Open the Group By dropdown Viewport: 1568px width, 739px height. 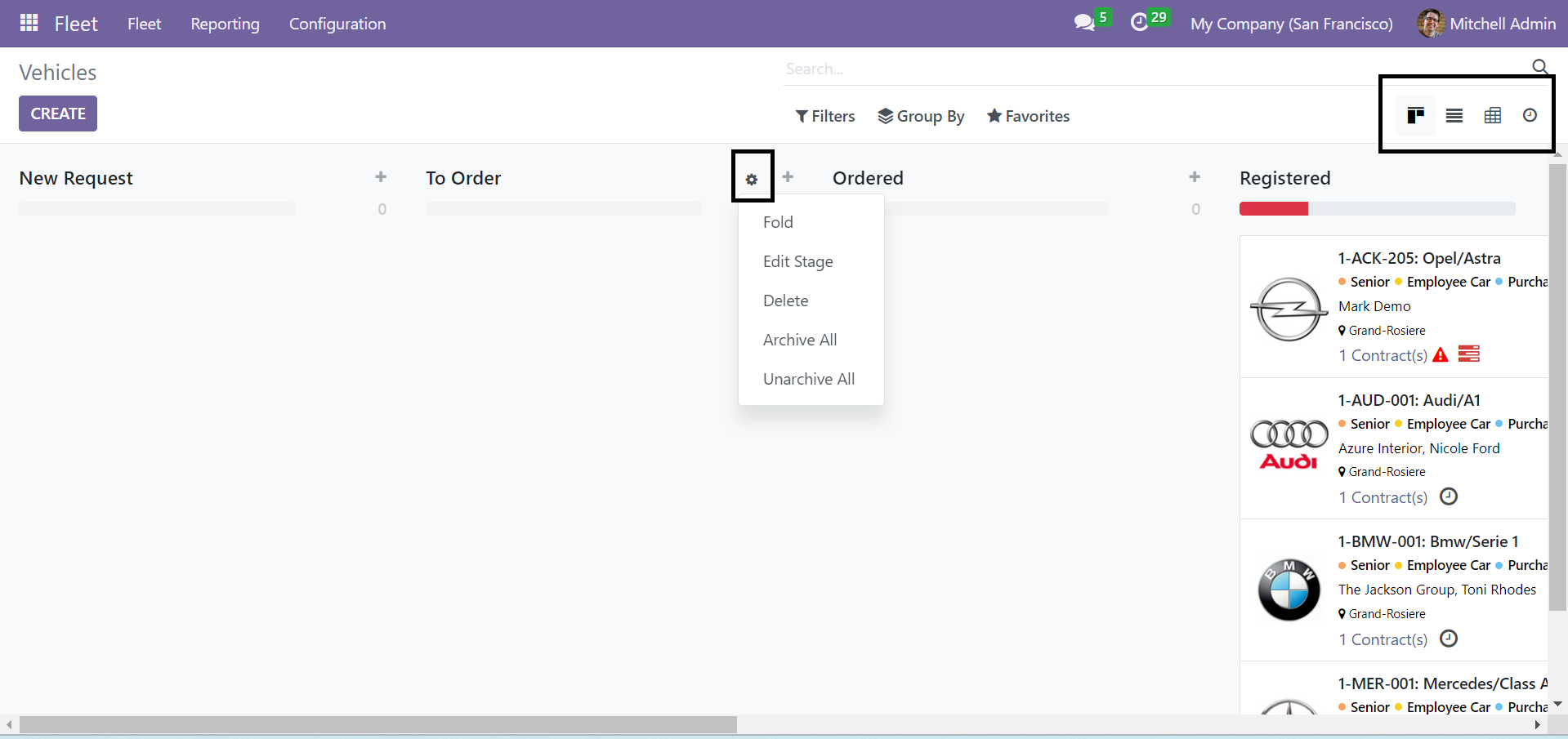coord(921,116)
